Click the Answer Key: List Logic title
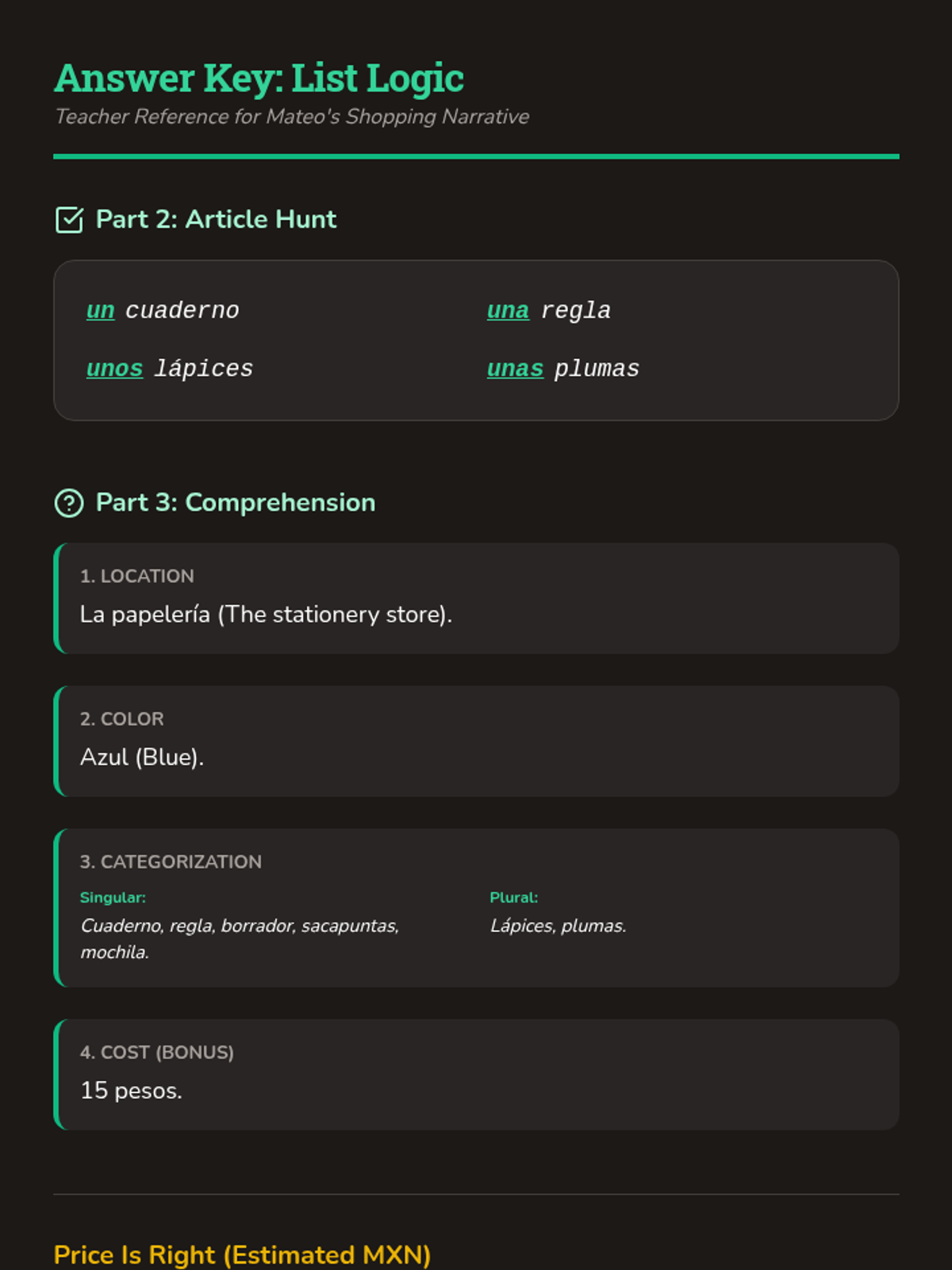This screenshot has height=1270, width=952. pyautogui.click(x=259, y=79)
